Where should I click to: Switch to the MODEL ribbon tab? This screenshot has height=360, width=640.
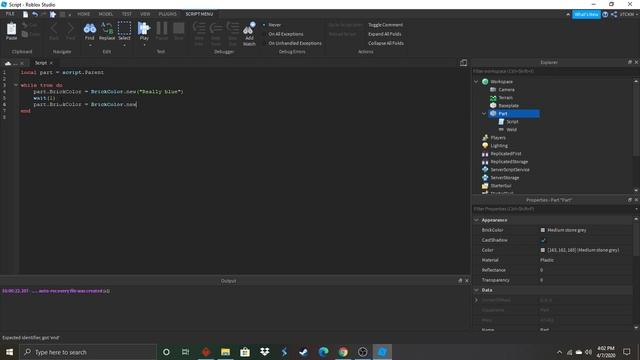point(106,14)
